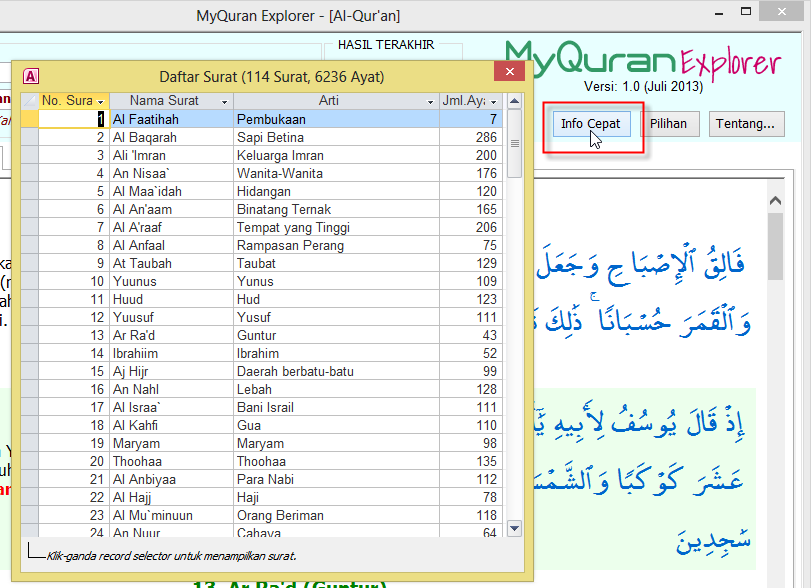
Task: Select the Yuusuf surah name cell
Action: pos(170,317)
